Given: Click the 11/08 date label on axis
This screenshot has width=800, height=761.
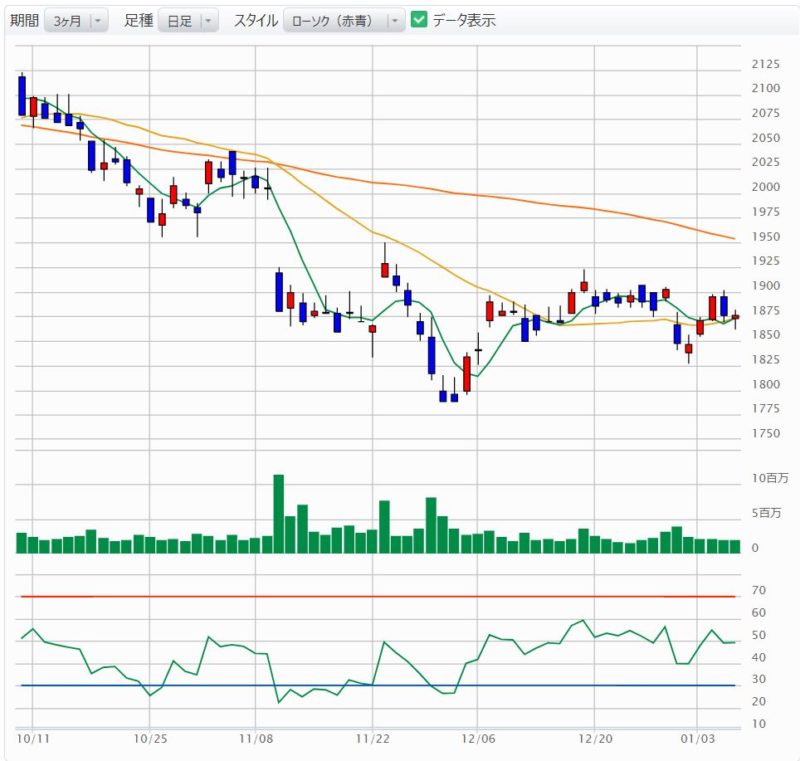Looking at the screenshot, I should point(256,739).
